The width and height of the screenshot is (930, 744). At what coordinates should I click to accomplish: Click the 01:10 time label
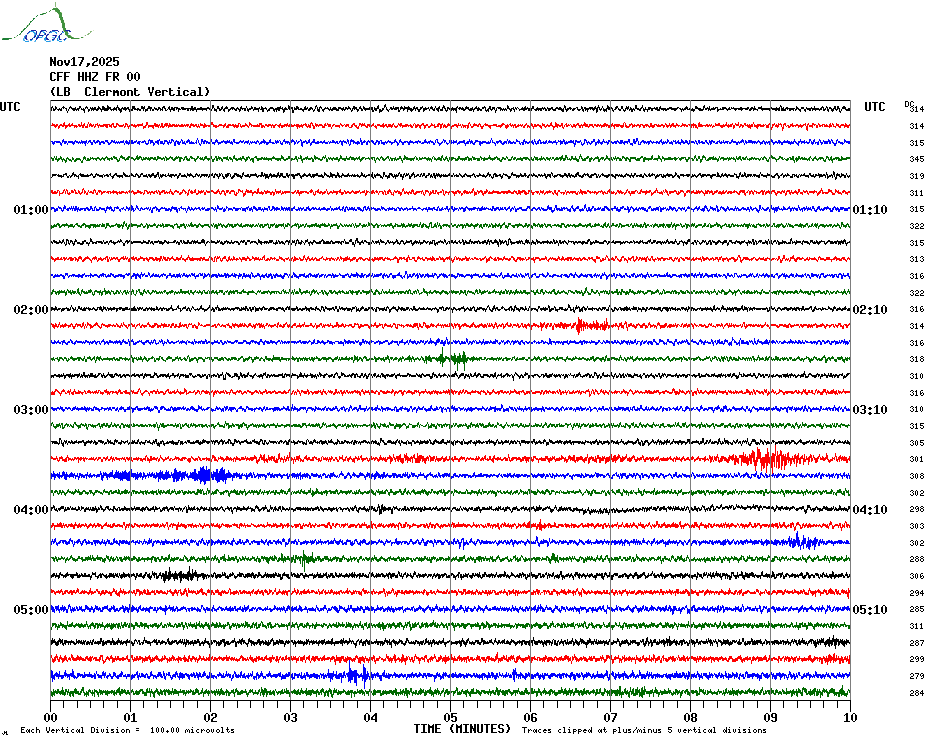click(870, 210)
